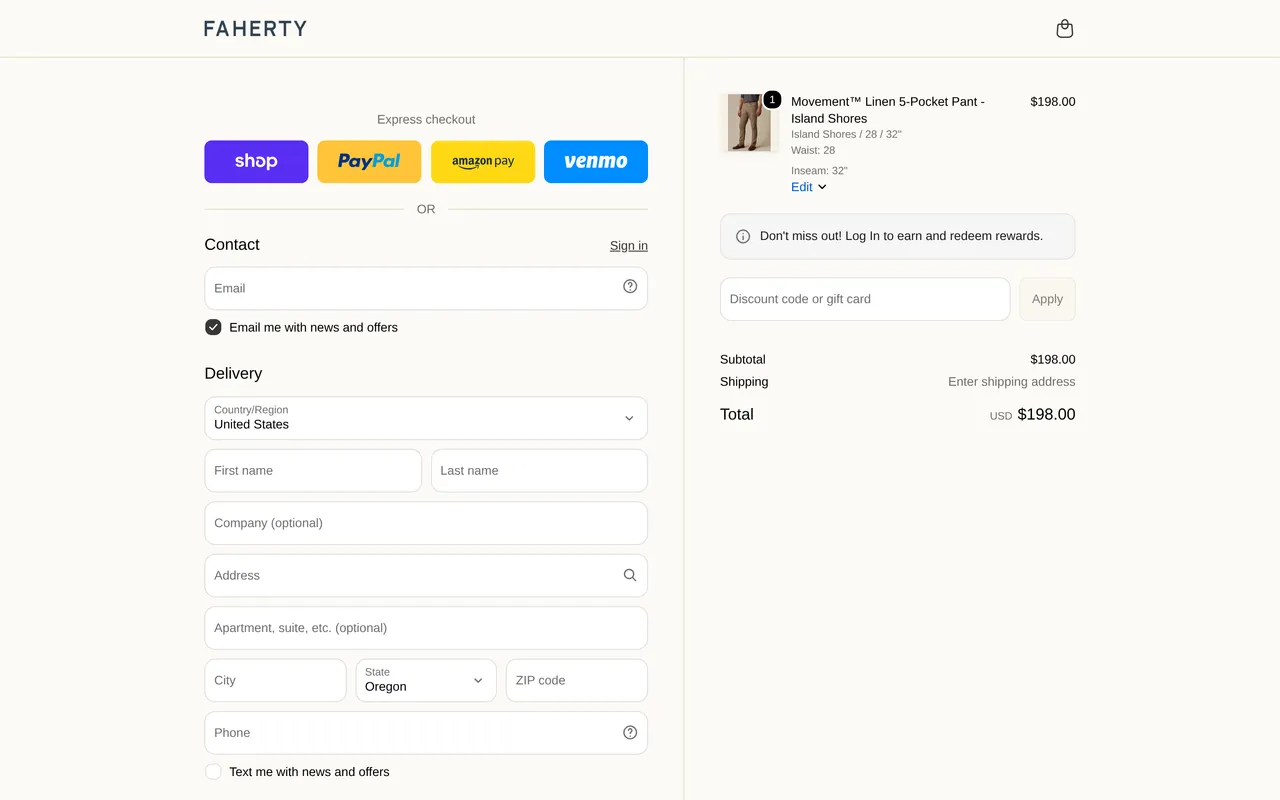Click the phone field help icon
This screenshot has width=1280, height=800.
tap(630, 732)
